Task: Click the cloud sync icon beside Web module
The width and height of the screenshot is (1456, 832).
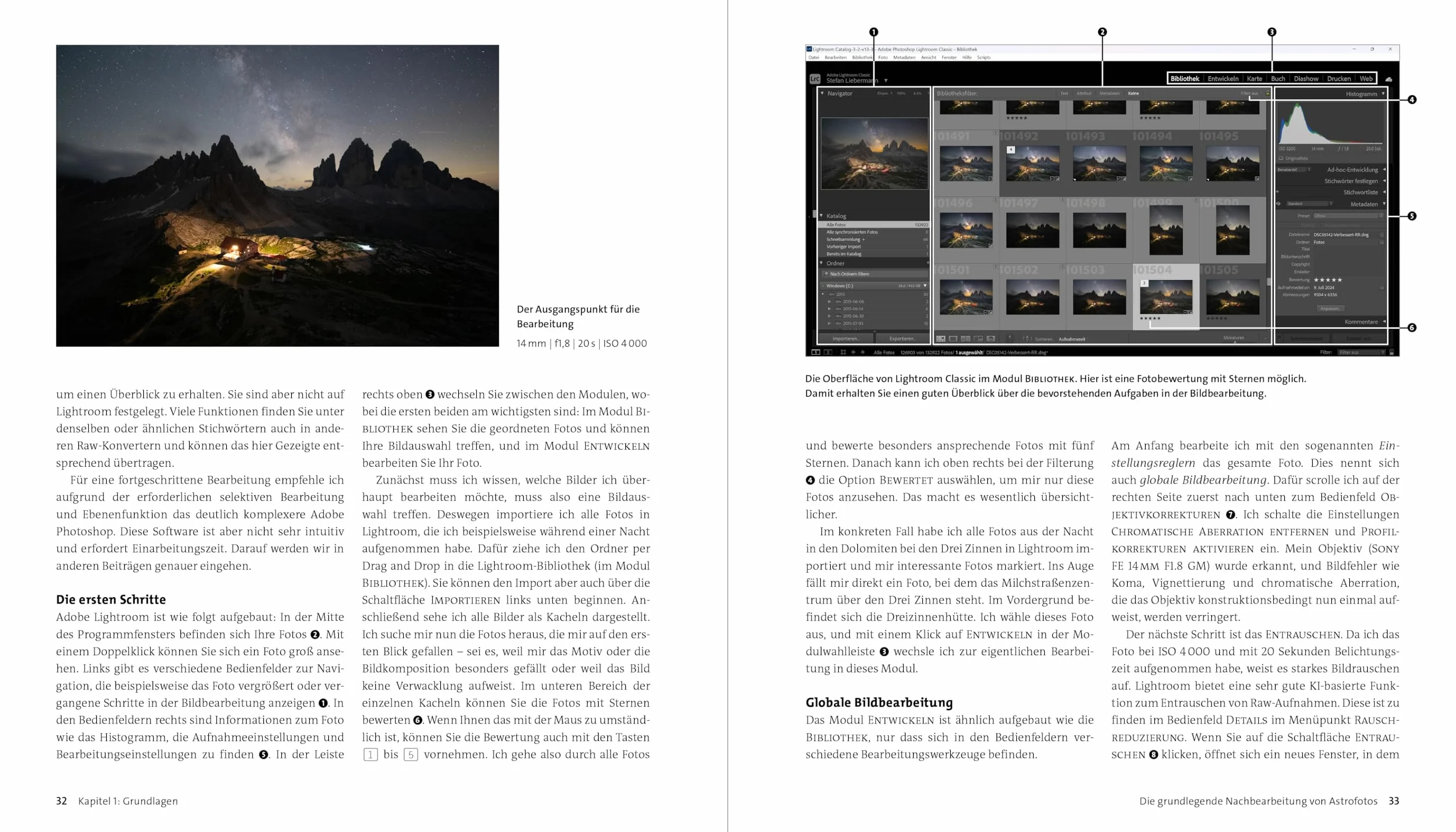Action: pos(1389,79)
